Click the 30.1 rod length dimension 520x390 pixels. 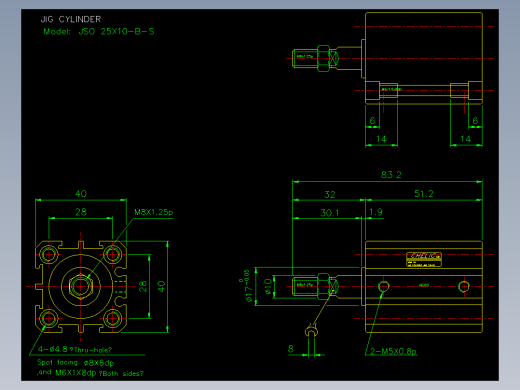329,213
